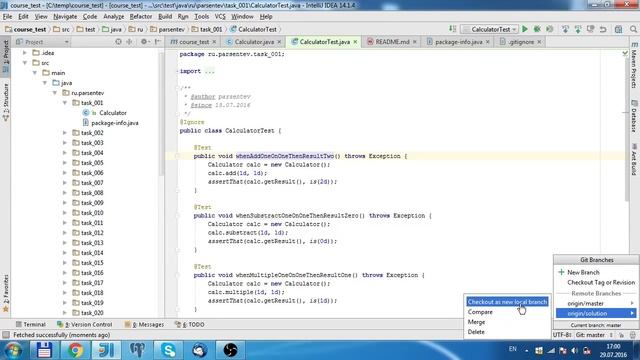Image resolution: width=640 pixels, height=360 pixels.
Task: Run with coverage icon in the toolbar
Action: [x=550, y=29]
